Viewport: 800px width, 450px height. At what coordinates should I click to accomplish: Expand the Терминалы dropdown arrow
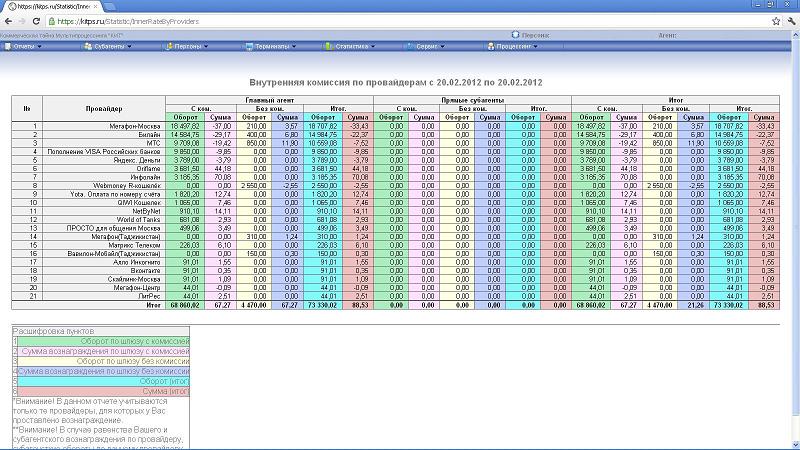294,46
